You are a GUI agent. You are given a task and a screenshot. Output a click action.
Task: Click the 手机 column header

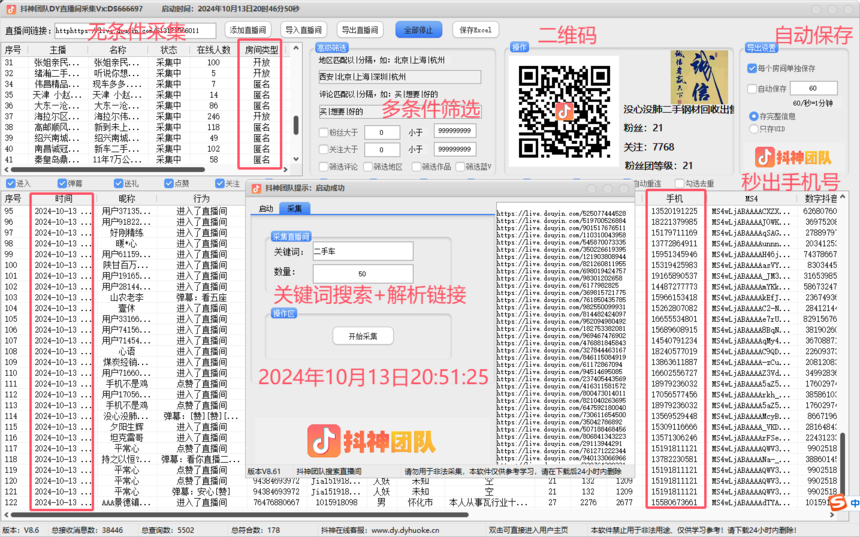674,198
